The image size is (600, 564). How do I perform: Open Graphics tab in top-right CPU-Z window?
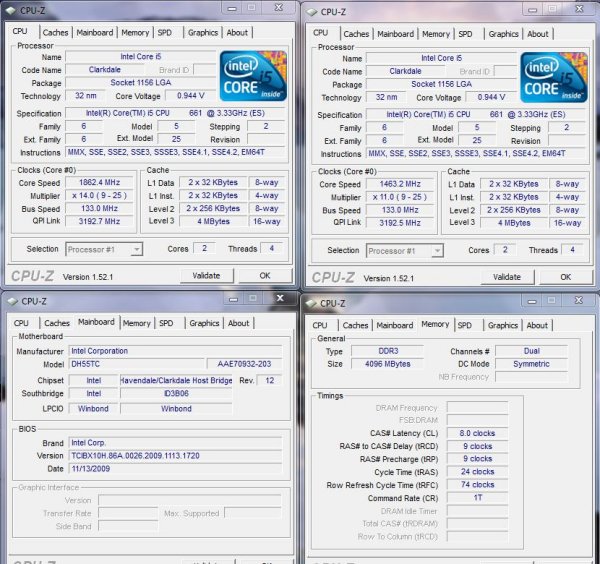pyautogui.click(x=504, y=34)
